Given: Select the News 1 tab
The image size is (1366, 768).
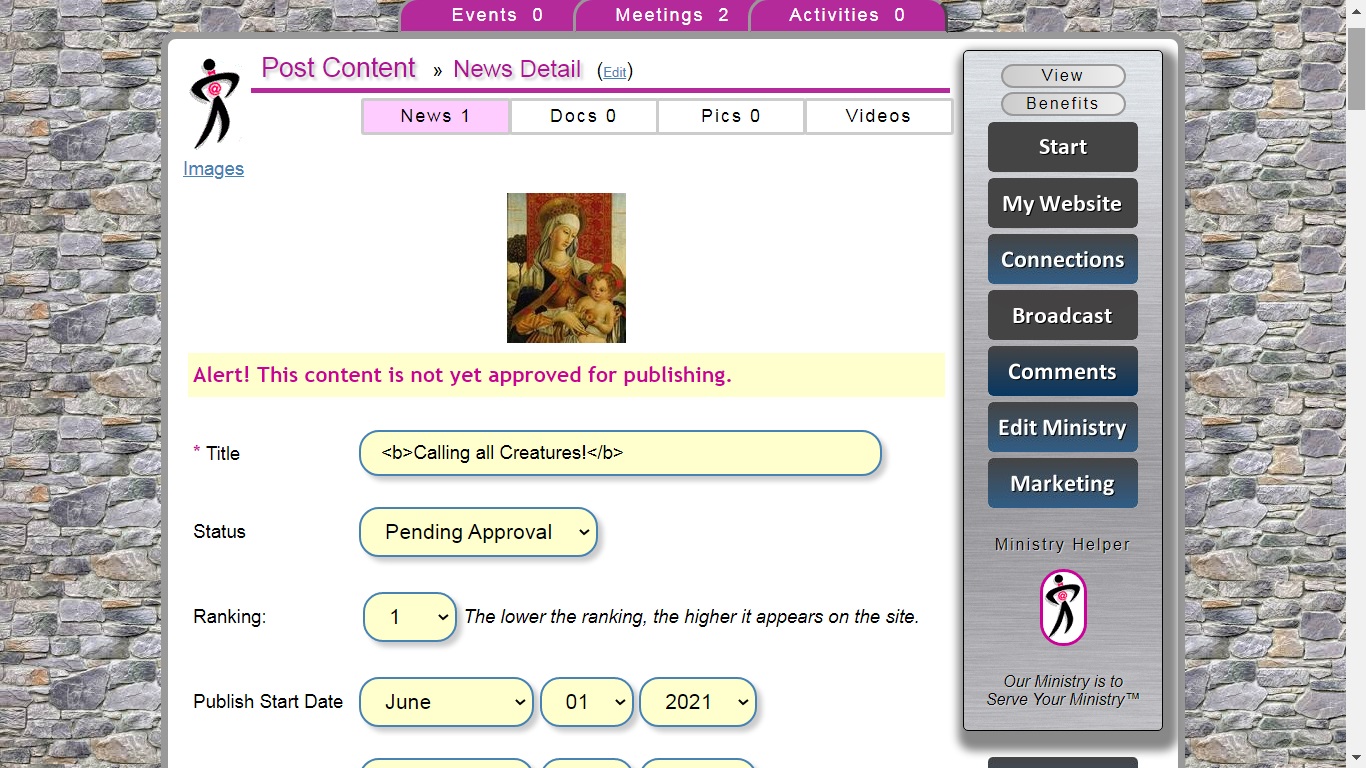Looking at the screenshot, I should pos(435,116).
